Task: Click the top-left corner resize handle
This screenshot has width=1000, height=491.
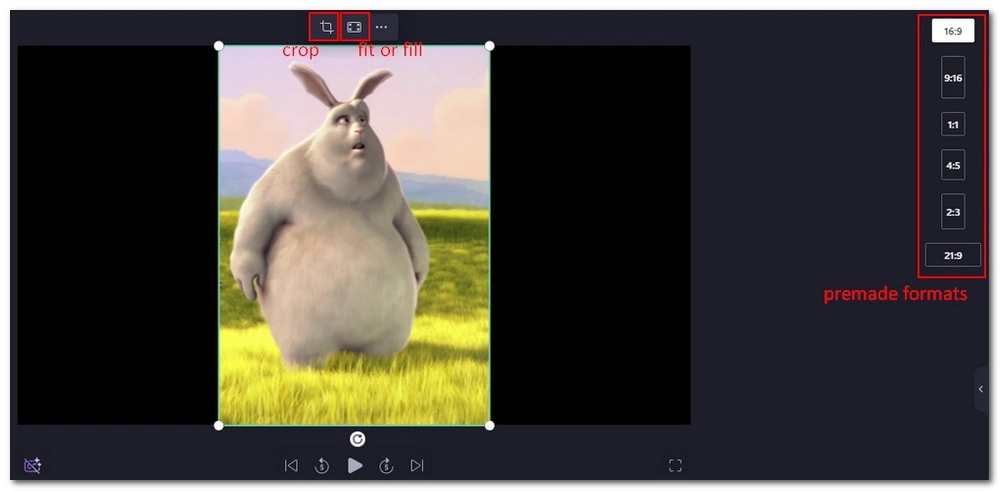Action: tap(219, 46)
